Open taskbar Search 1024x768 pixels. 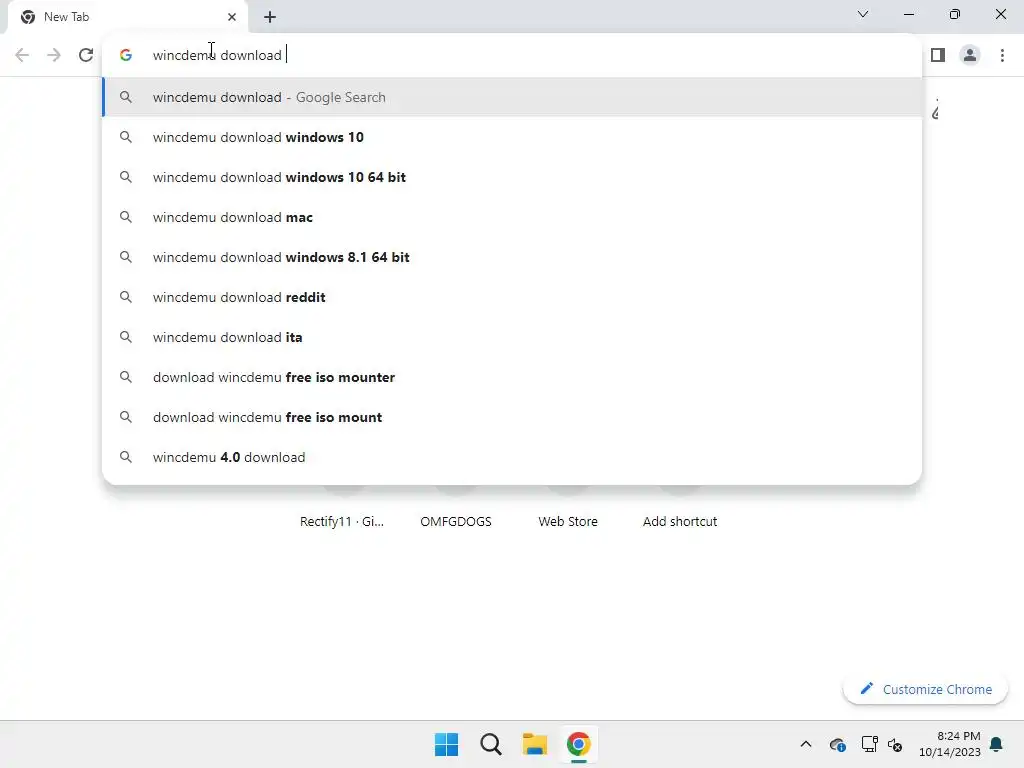(490, 744)
